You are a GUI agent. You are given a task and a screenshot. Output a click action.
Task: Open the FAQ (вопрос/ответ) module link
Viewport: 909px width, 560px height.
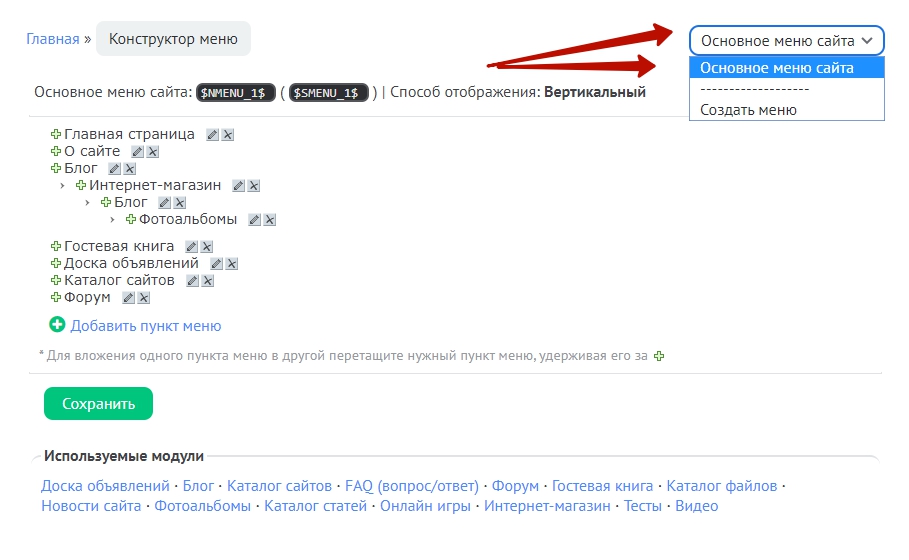point(412,486)
